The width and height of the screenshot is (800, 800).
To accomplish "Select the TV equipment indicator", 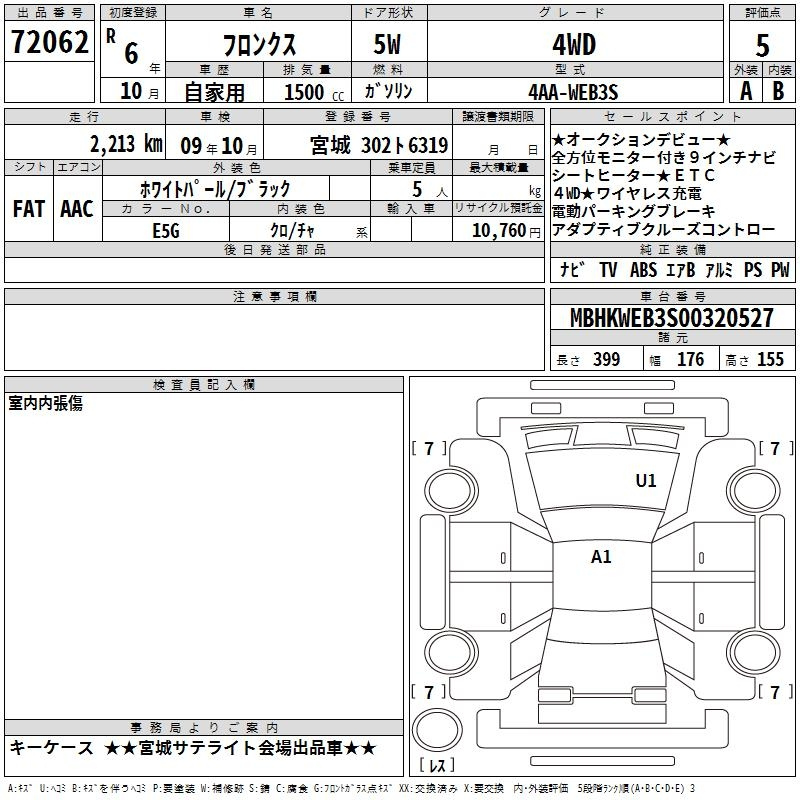I will [x=609, y=270].
